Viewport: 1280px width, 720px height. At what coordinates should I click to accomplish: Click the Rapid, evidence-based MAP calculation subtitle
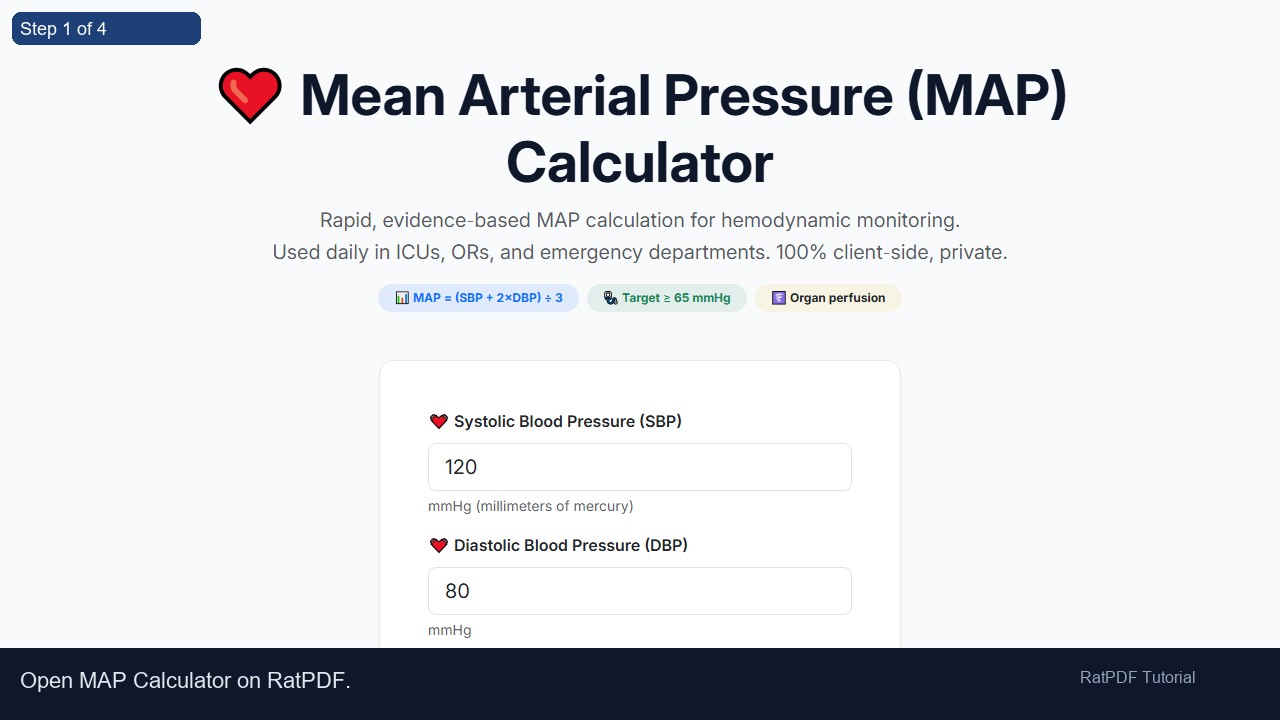pyautogui.click(x=640, y=220)
